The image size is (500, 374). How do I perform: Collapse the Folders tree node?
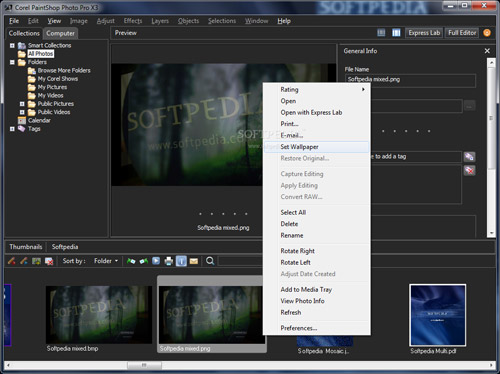(x=12, y=62)
